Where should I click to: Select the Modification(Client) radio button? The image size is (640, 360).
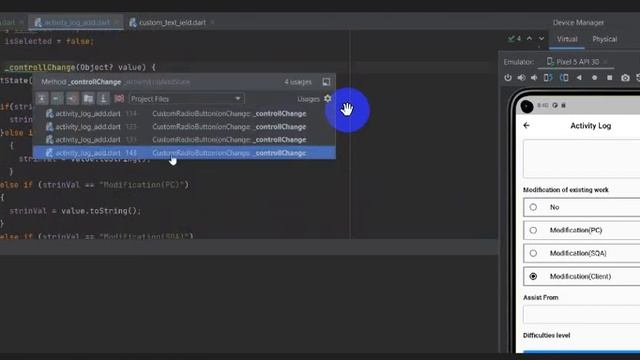[x=533, y=276]
